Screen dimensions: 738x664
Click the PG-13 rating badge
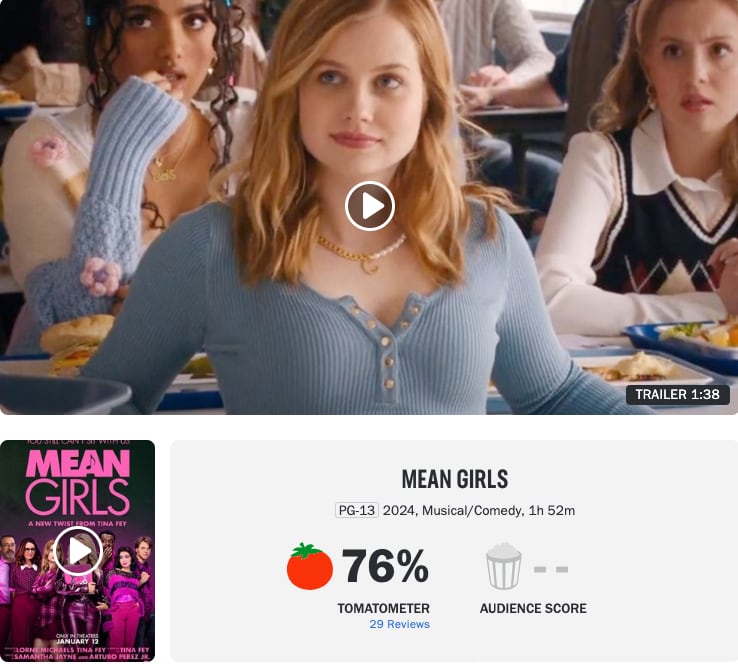click(357, 511)
